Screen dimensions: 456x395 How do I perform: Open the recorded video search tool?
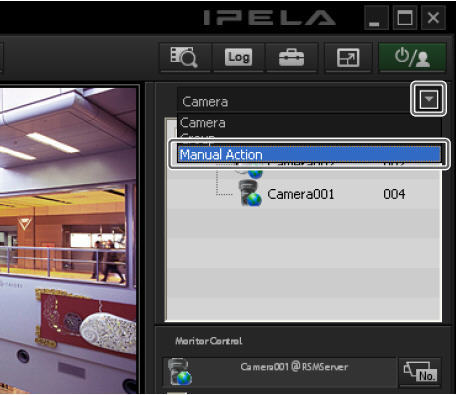(185, 57)
